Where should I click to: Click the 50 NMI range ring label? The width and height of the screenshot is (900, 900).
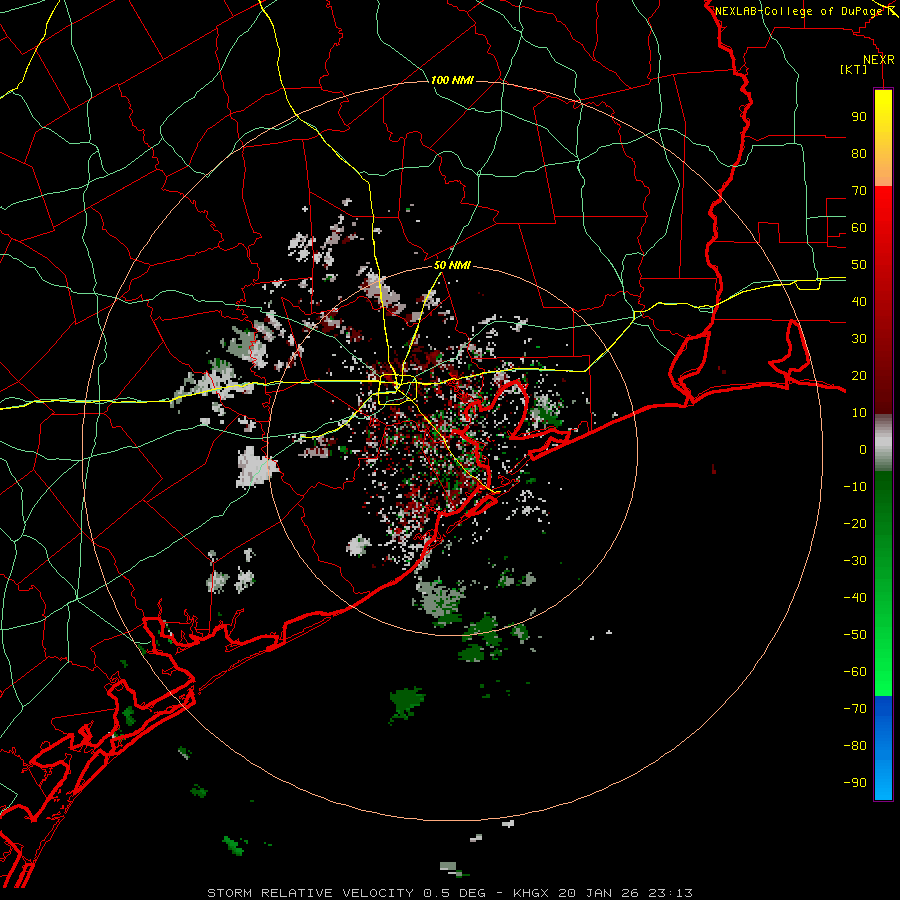point(452,265)
